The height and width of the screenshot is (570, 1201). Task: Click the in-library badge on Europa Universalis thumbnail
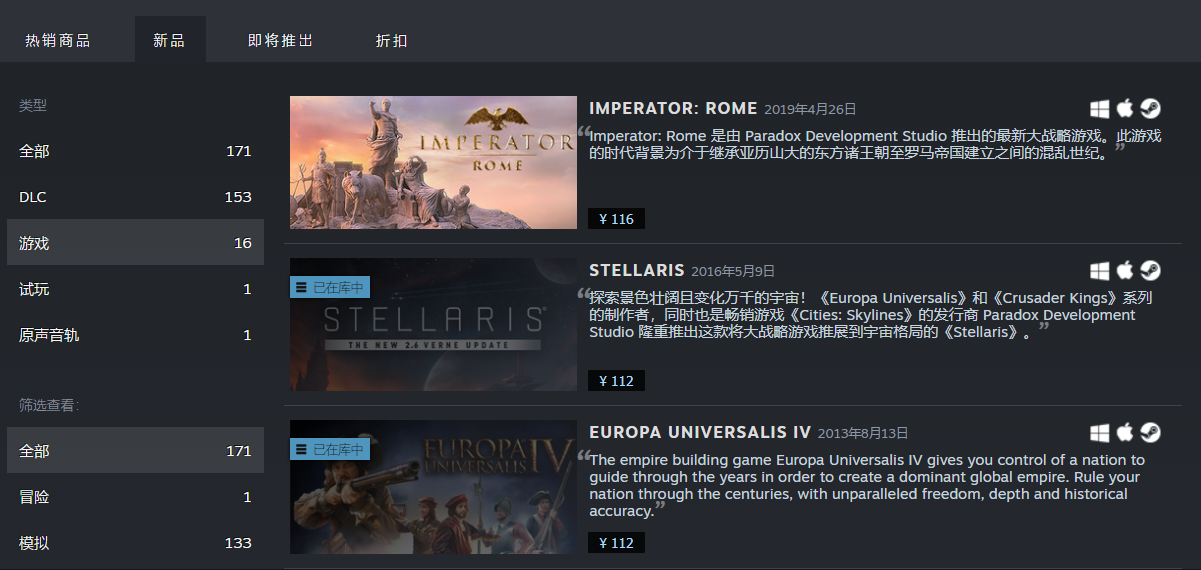pyautogui.click(x=330, y=449)
